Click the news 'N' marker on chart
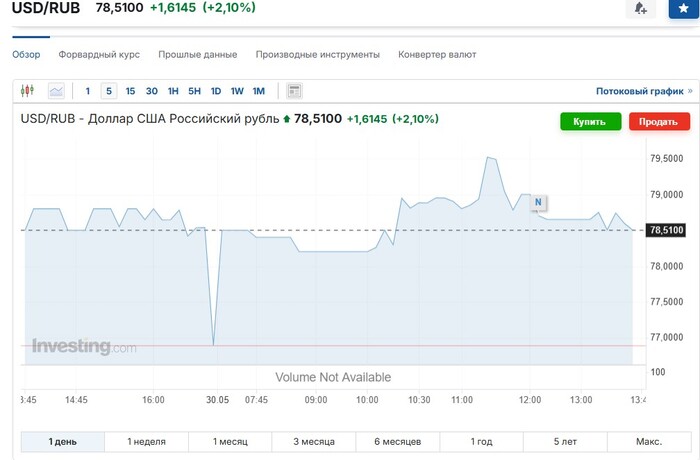Screen dimensions: 700x460 (x=538, y=202)
